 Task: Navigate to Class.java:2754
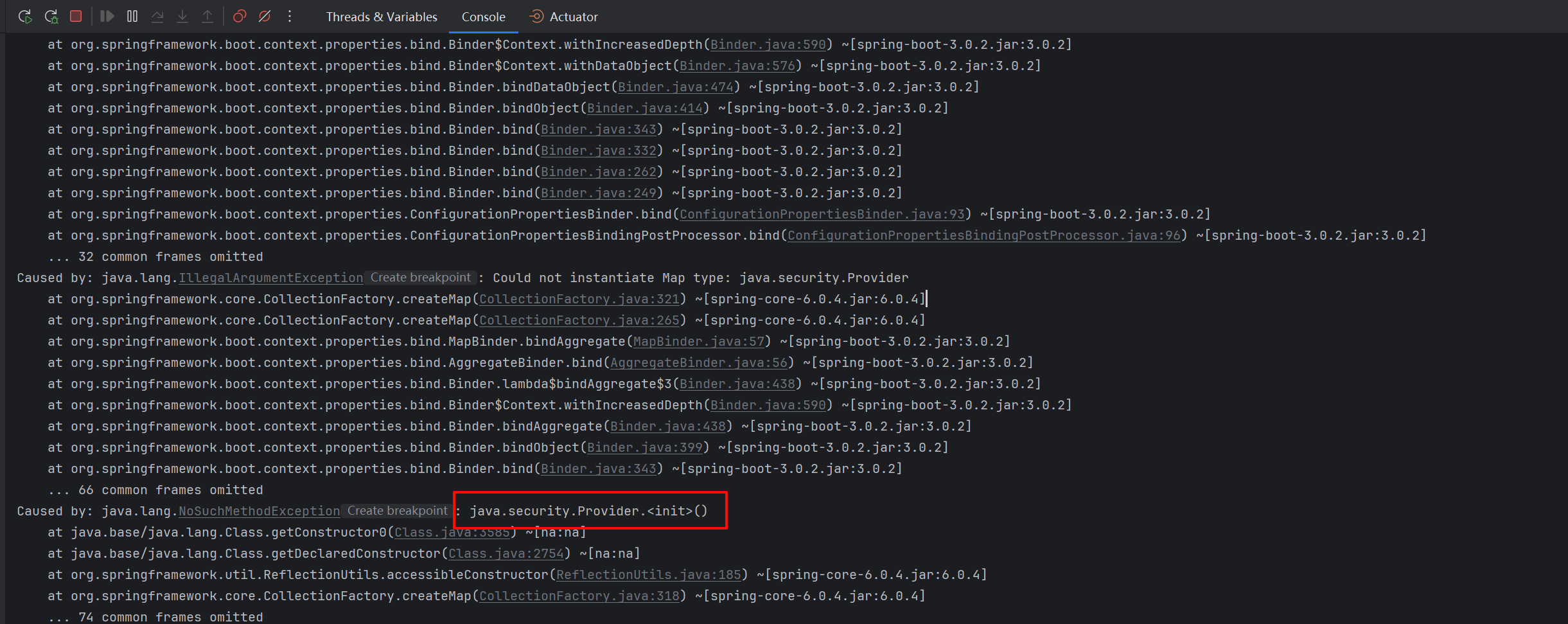506,554
